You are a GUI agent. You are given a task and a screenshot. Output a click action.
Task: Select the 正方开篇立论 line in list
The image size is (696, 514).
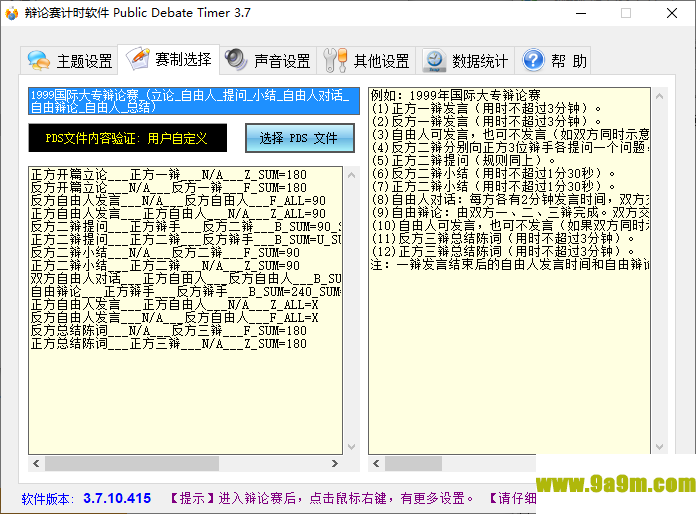[169, 174]
